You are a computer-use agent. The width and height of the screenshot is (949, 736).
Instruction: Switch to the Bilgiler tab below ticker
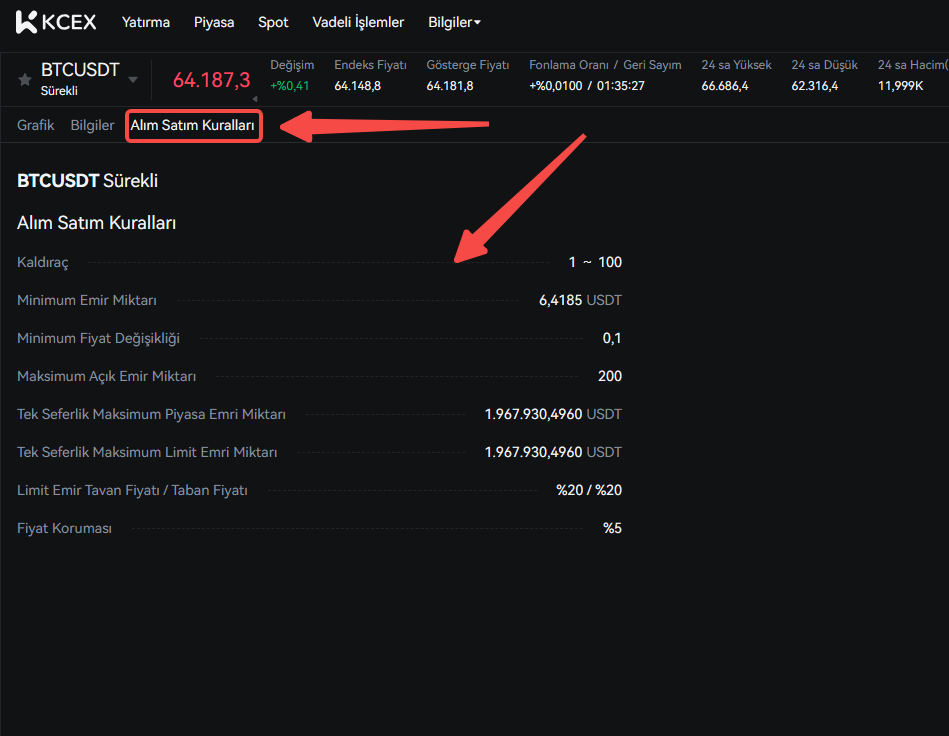tap(92, 126)
